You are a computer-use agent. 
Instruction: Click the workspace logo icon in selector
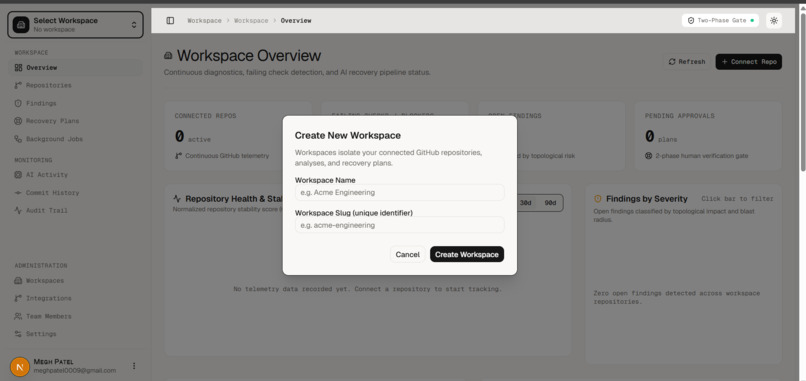(21, 25)
